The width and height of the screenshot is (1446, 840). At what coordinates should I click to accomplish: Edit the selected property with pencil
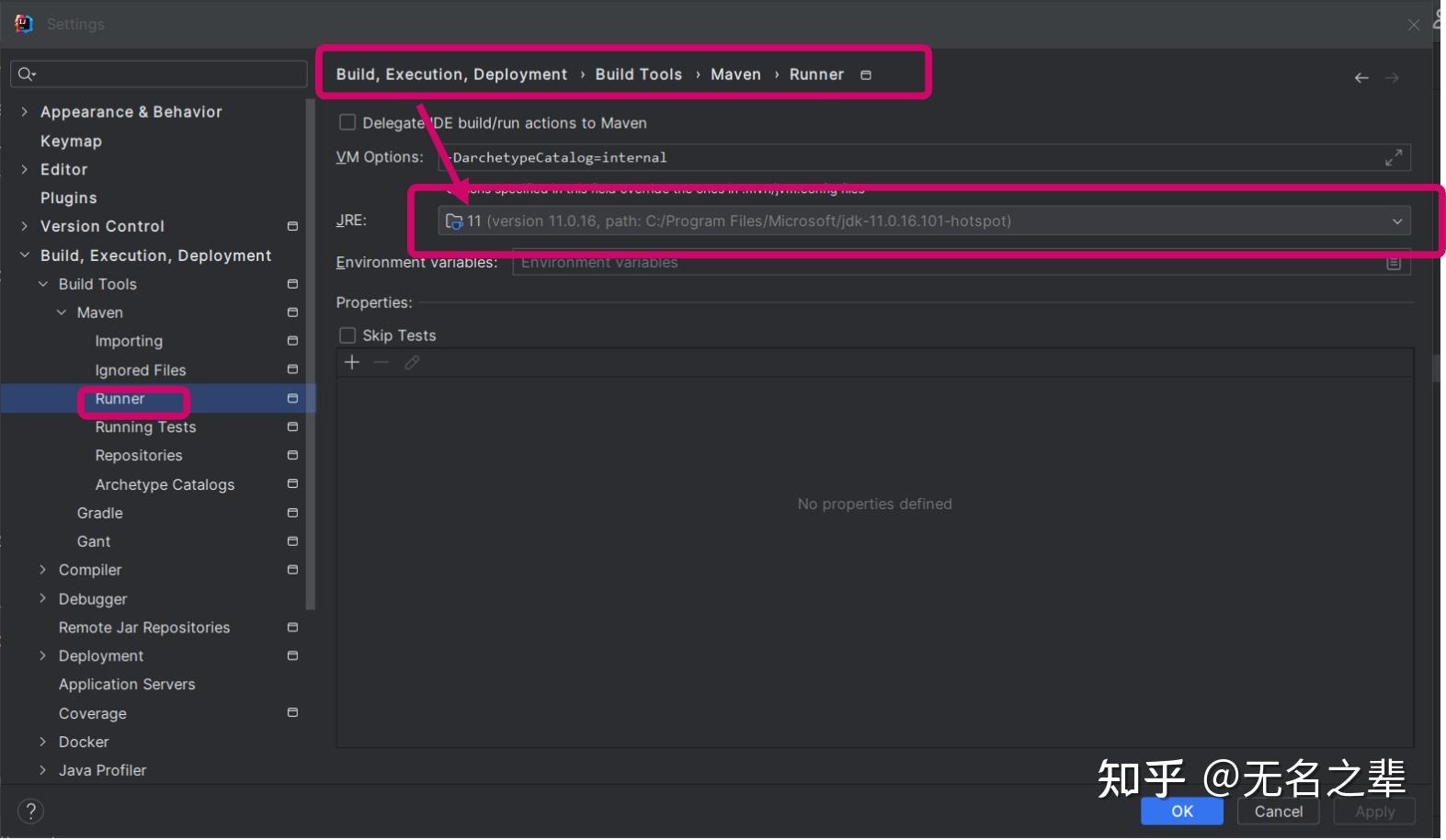(412, 363)
